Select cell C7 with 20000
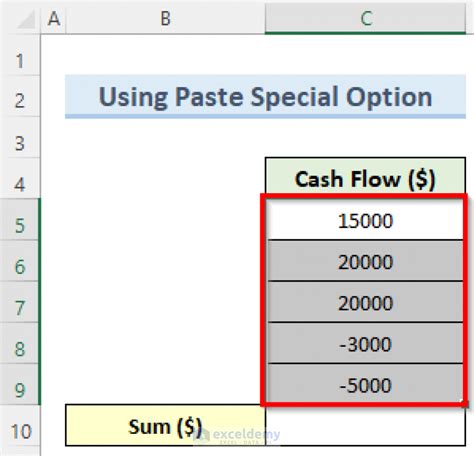The width and height of the screenshot is (474, 456). [365, 303]
